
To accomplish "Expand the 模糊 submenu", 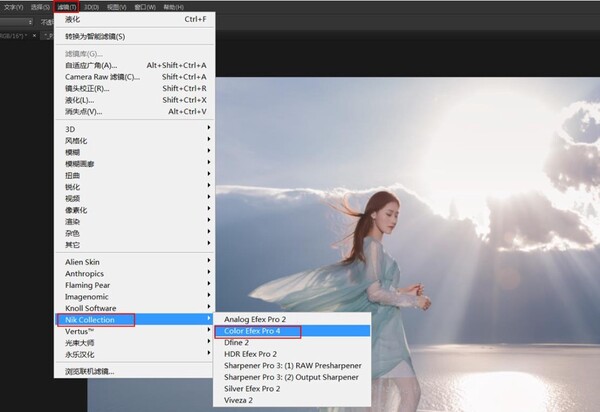I will pos(135,152).
